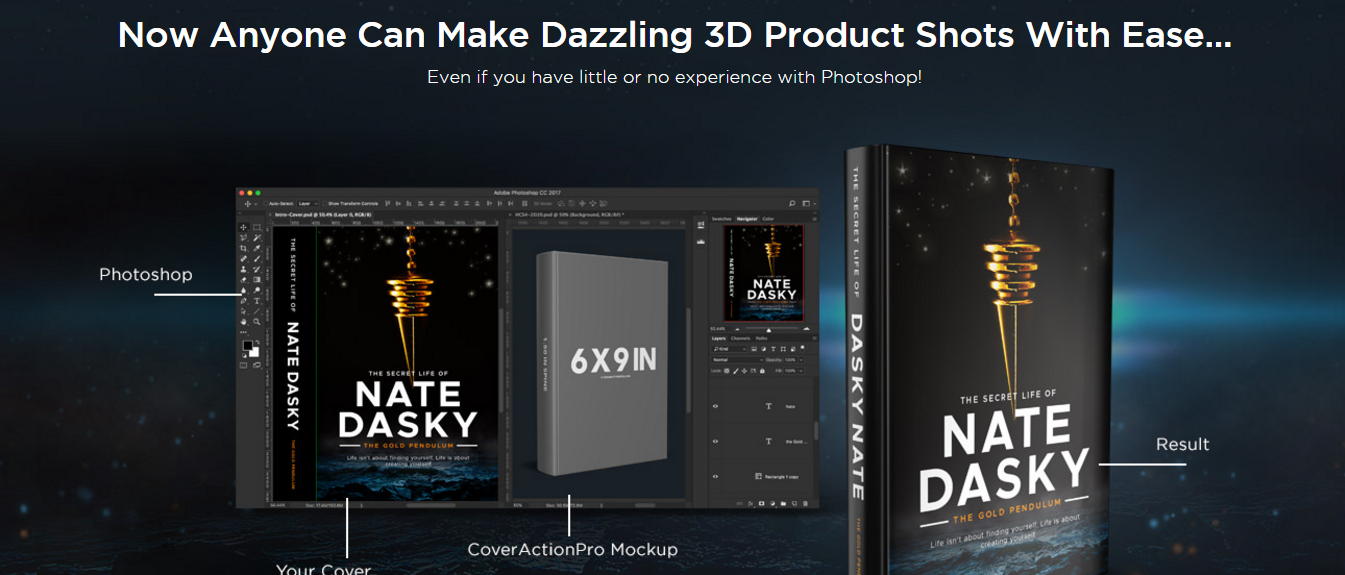The height and width of the screenshot is (575, 1345).
Task: Click the 'Even if you have little' subheading
Action: click(x=674, y=77)
